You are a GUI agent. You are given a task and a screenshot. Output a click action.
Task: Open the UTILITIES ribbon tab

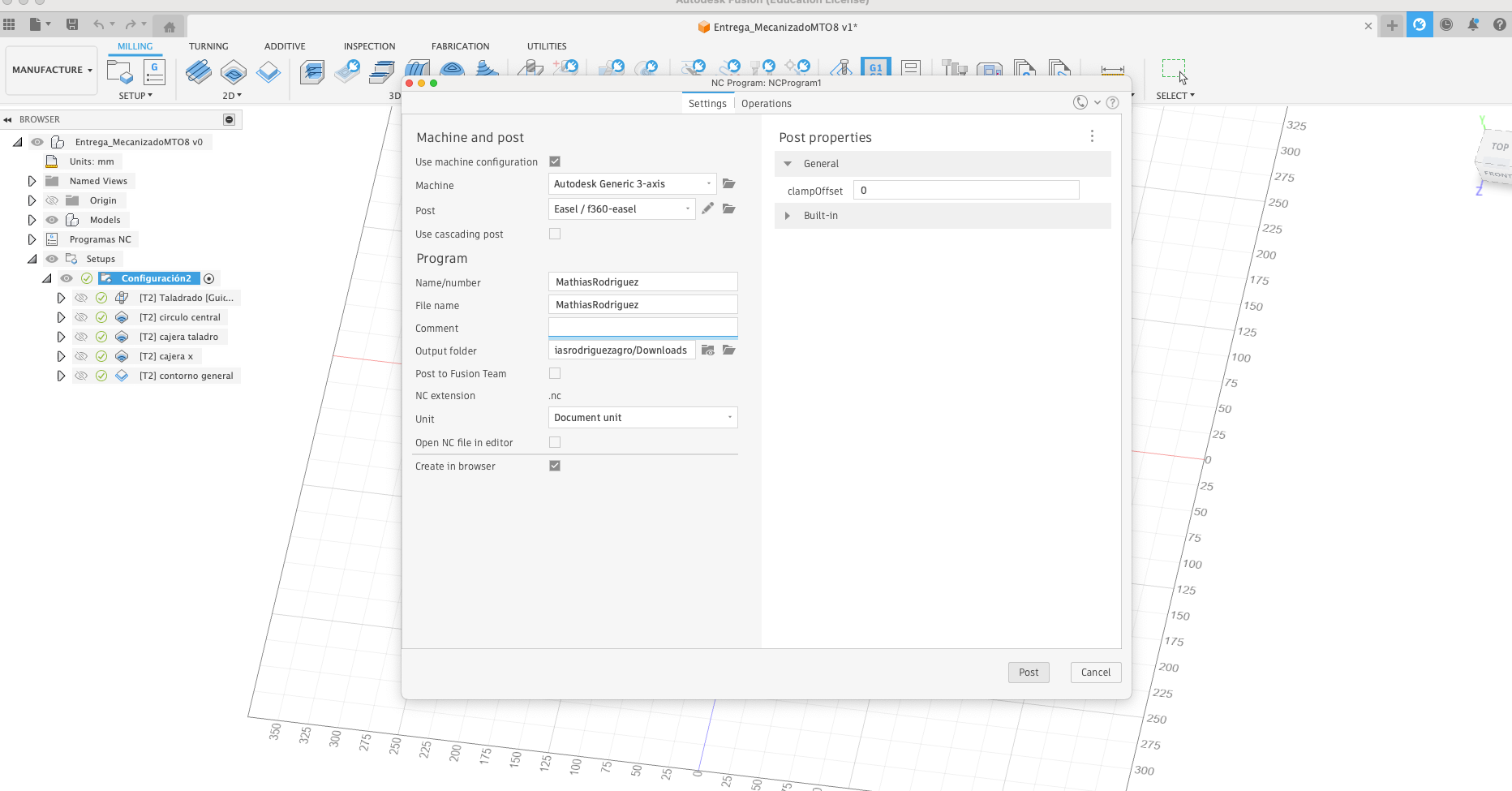pos(547,46)
